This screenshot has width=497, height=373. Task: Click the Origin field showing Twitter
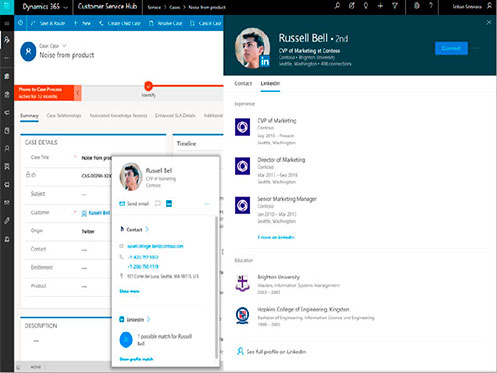click(88, 231)
